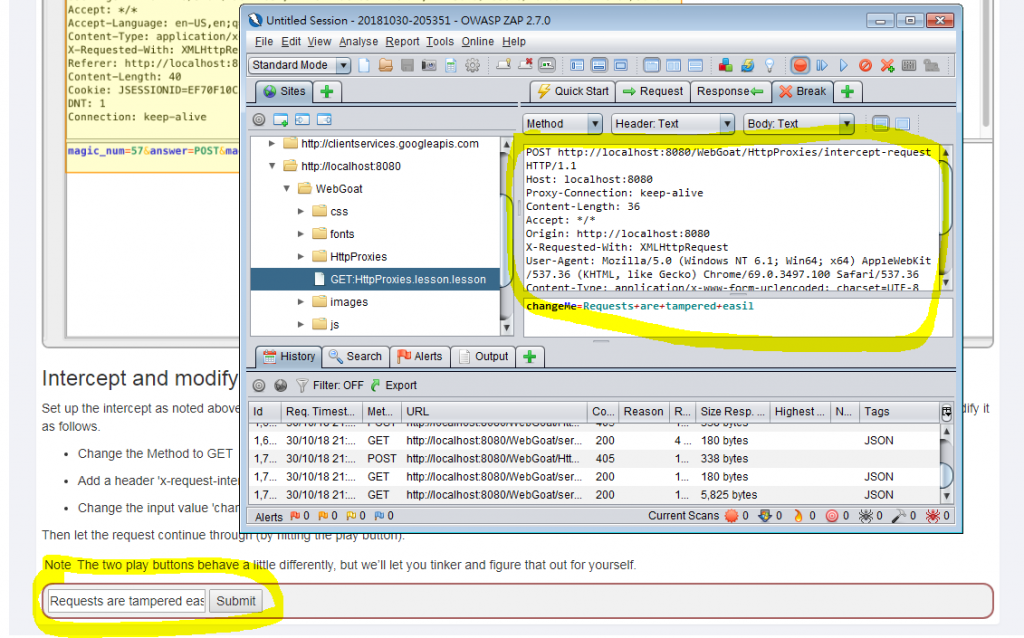Toggle request shown above response layout

[x=696, y=65]
